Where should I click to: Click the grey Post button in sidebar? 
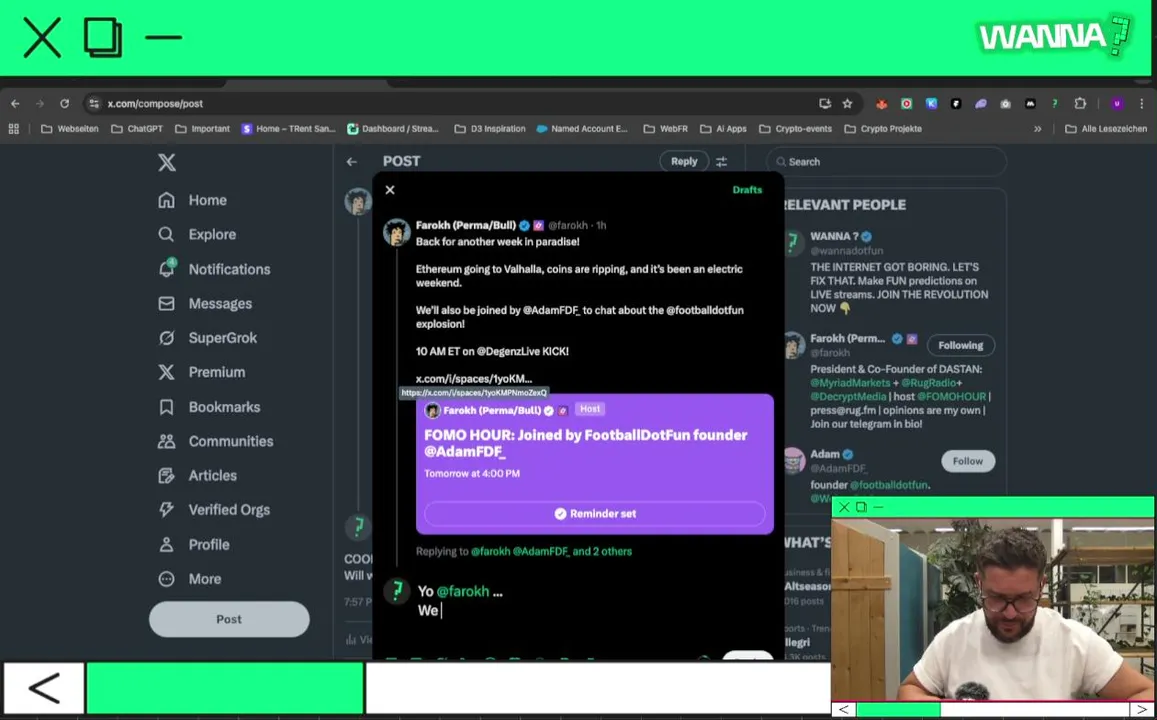(x=229, y=619)
